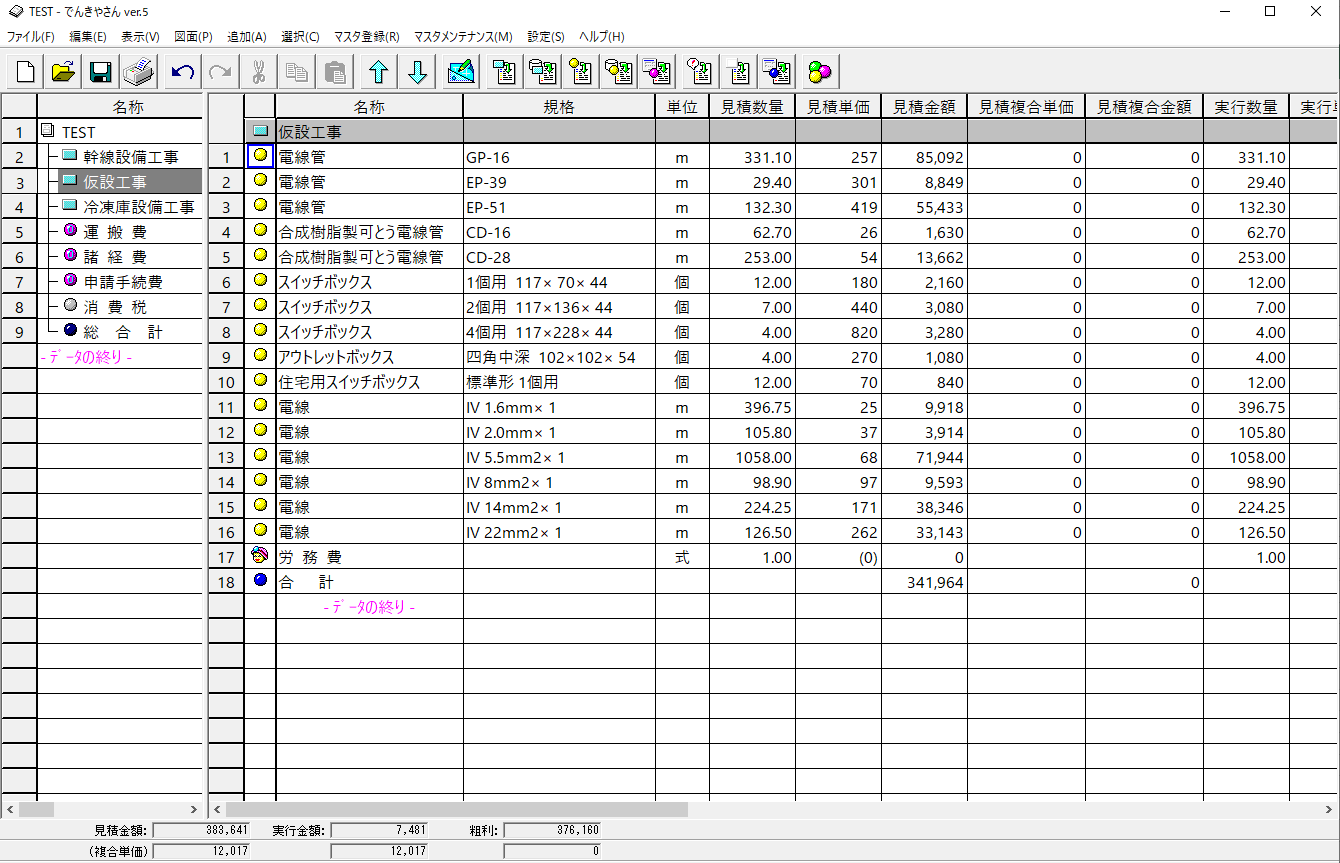Open the 追加(A) menu
1340x863 pixels.
click(247, 36)
